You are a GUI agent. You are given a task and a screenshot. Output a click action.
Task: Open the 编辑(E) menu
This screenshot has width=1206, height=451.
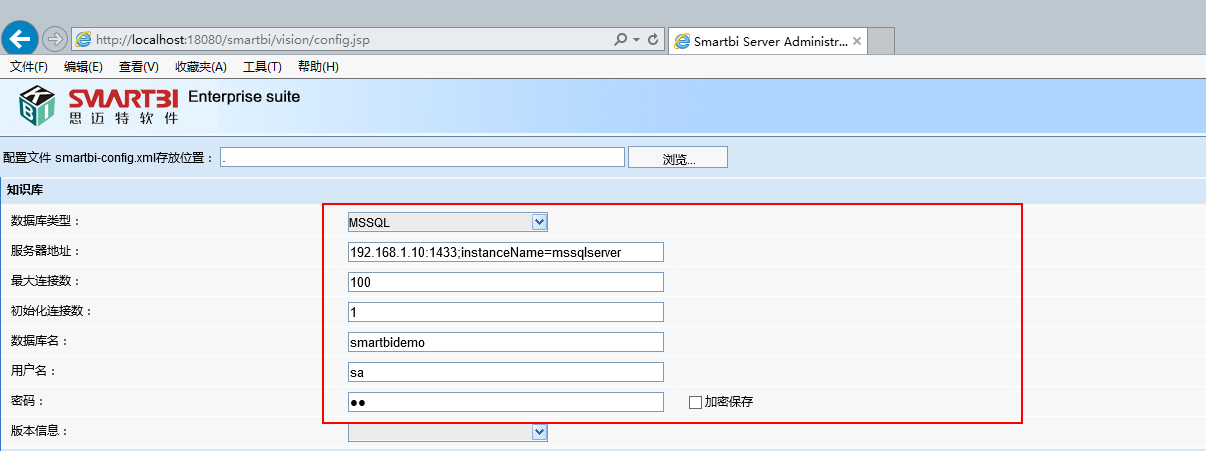[x=83, y=67]
